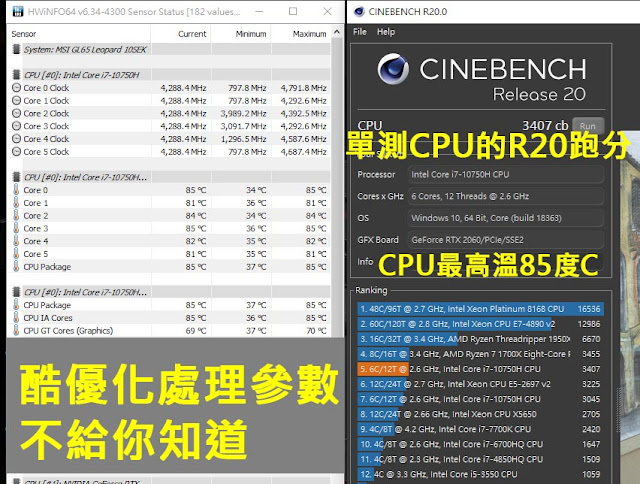Click the clock icon beside Core 5 Clock
Viewport: 640px width, 484px height.
click(x=16, y=151)
